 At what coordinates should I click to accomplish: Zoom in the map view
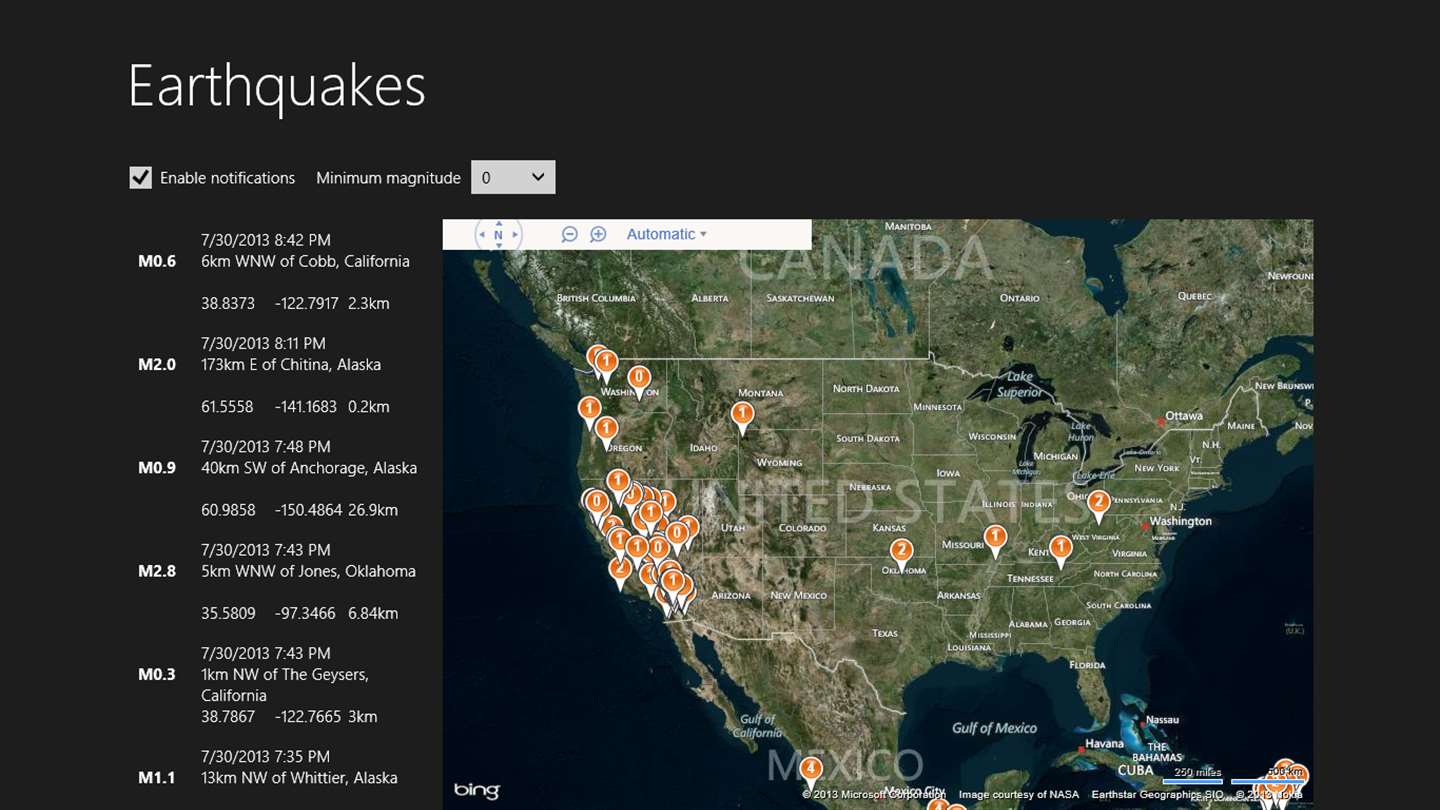click(598, 234)
